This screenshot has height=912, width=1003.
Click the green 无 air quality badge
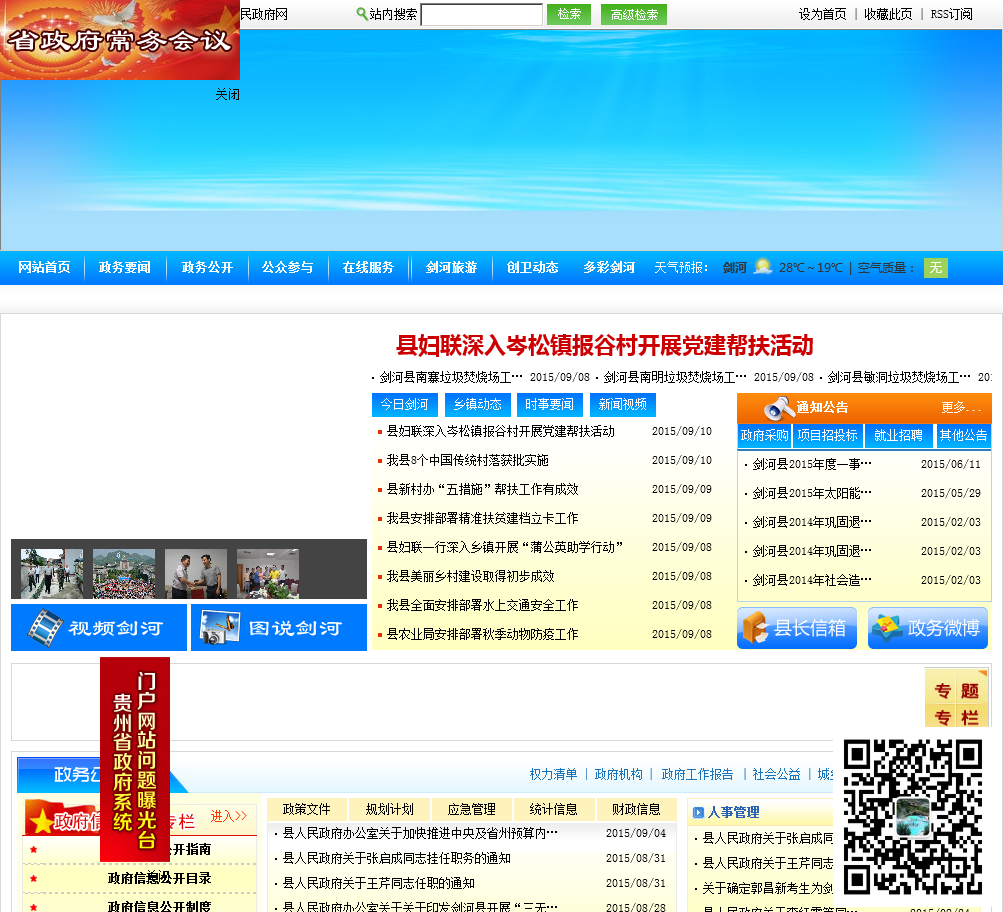935,267
